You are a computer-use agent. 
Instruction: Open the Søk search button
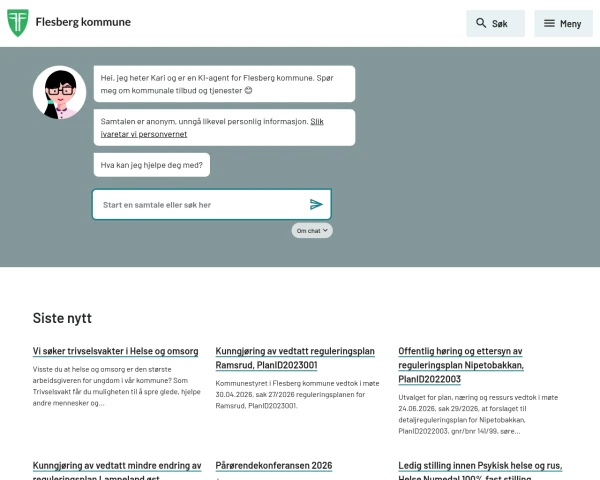pos(496,23)
